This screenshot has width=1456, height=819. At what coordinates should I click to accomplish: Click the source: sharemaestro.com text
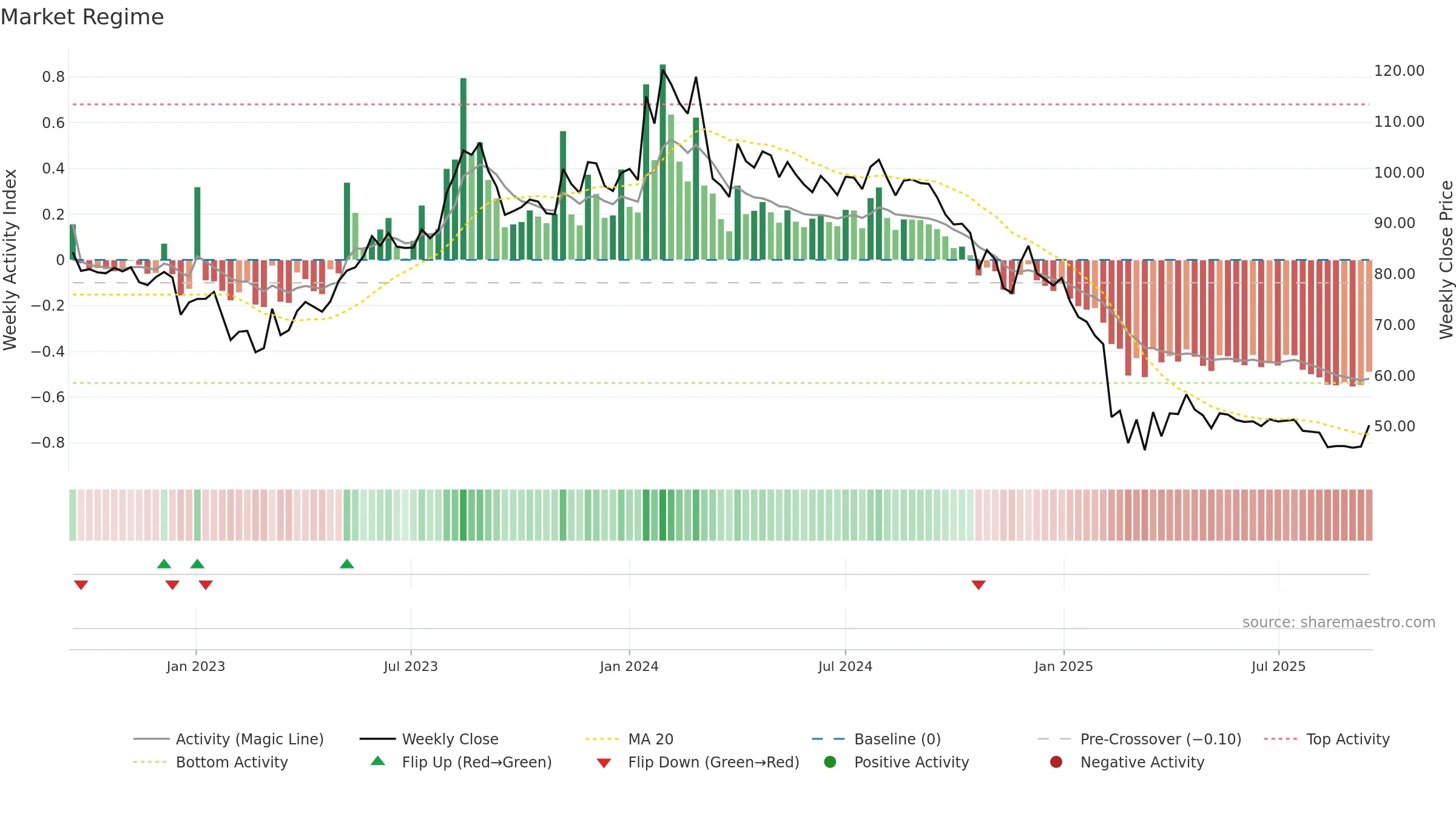coord(1339,622)
